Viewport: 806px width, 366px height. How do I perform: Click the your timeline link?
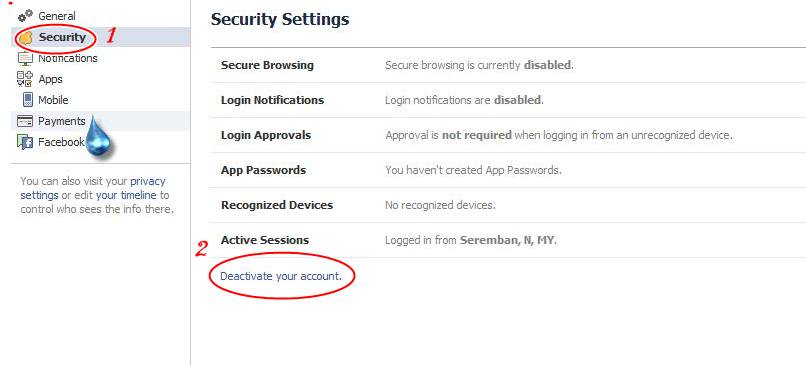(x=126, y=195)
